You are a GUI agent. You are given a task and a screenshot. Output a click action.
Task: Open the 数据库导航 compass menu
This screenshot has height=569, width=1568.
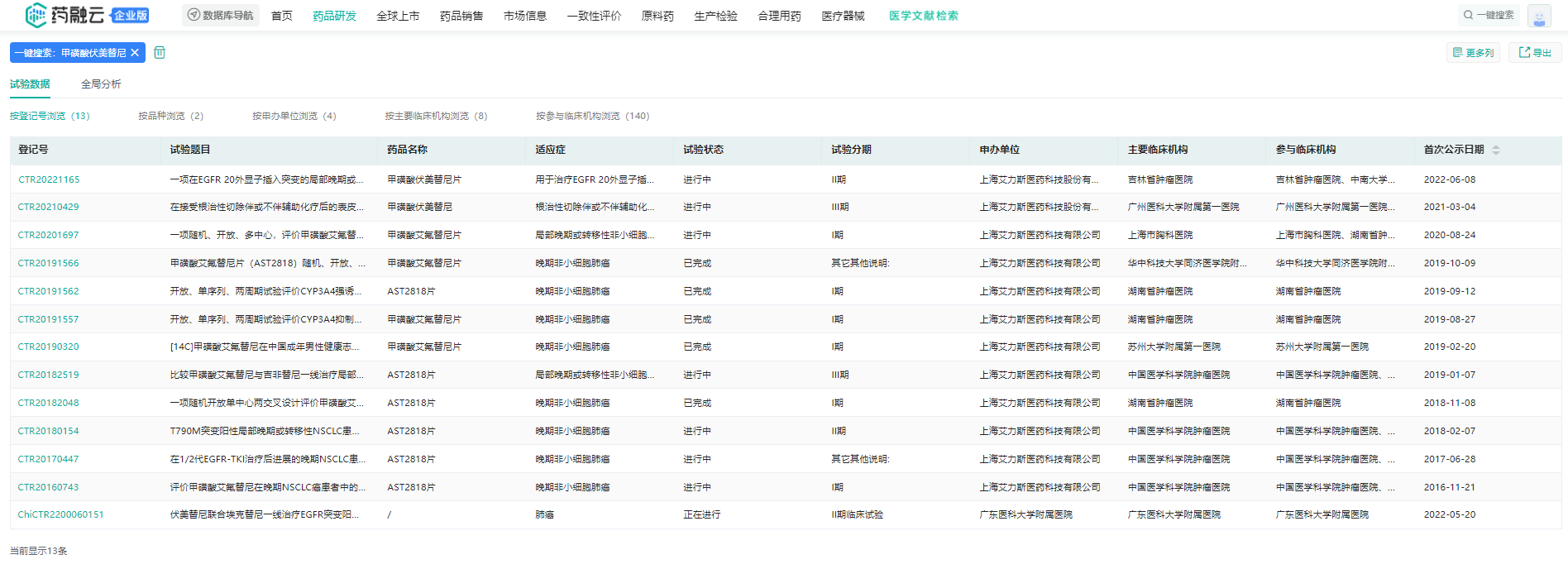220,15
